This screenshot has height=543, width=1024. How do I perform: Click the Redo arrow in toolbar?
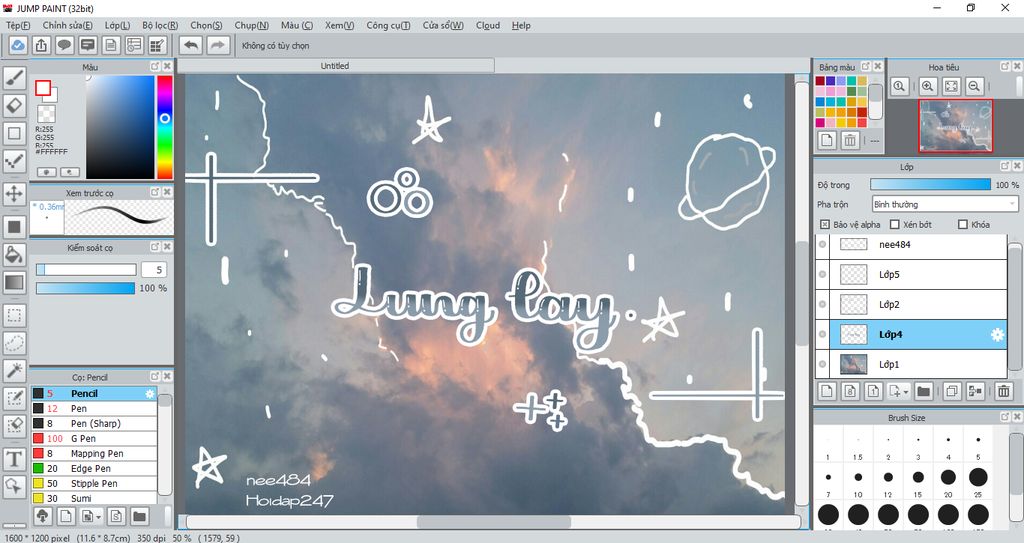point(217,45)
